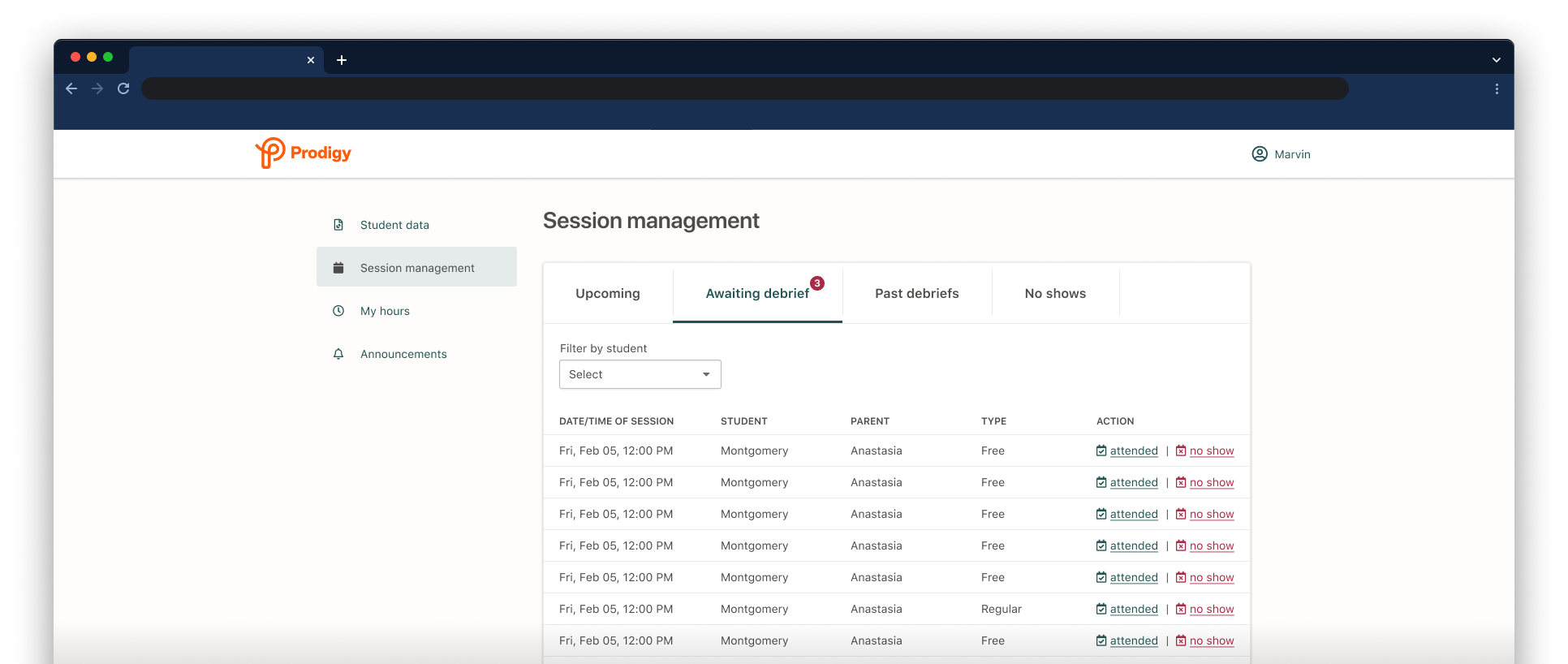This screenshot has height=664, width=1568.
Task: Click the browser address bar
Action: coord(744,88)
